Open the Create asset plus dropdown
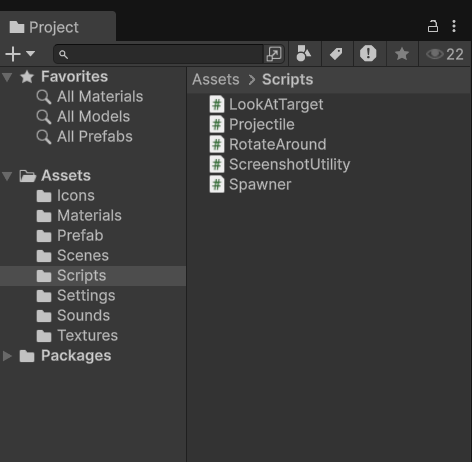The width and height of the screenshot is (472, 462). point(20,54)
